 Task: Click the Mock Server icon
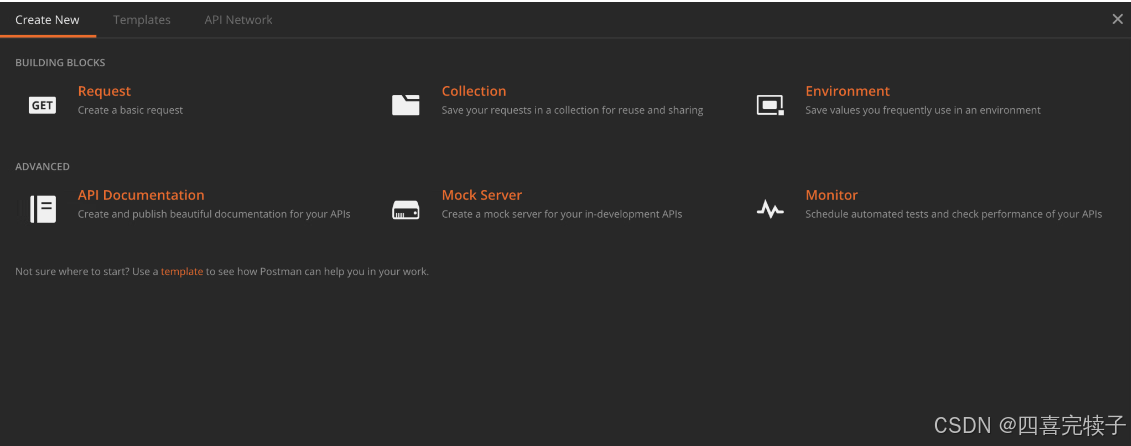pos(405,210)
